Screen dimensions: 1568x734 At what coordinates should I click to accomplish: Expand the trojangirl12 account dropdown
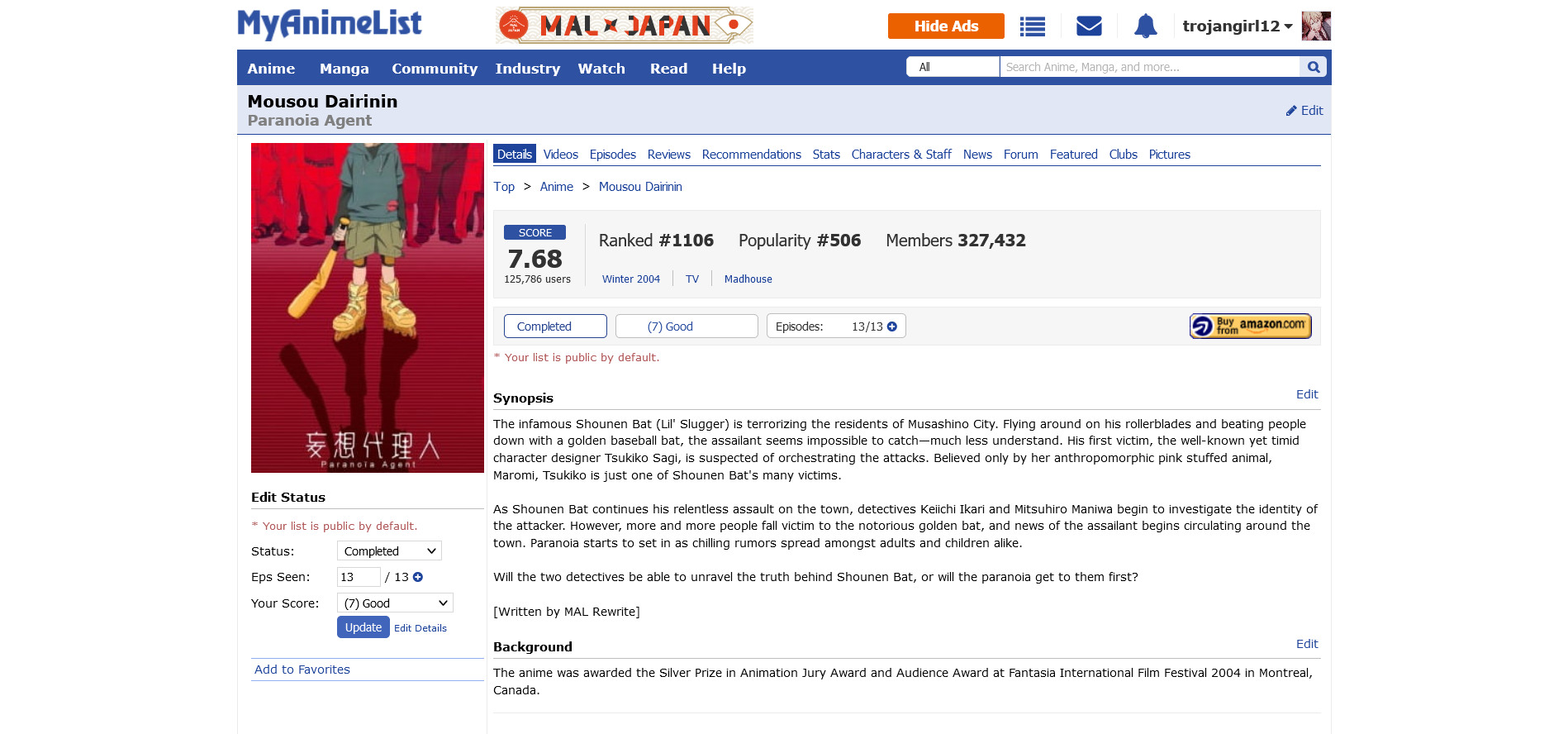coord(1238,26)
